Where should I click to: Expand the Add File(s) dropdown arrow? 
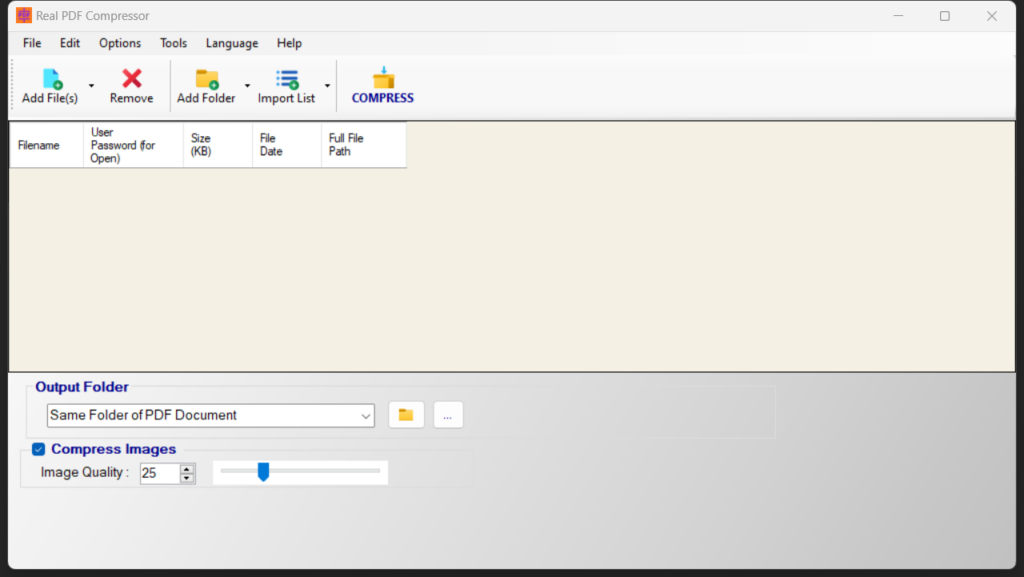tap(91, 85)
